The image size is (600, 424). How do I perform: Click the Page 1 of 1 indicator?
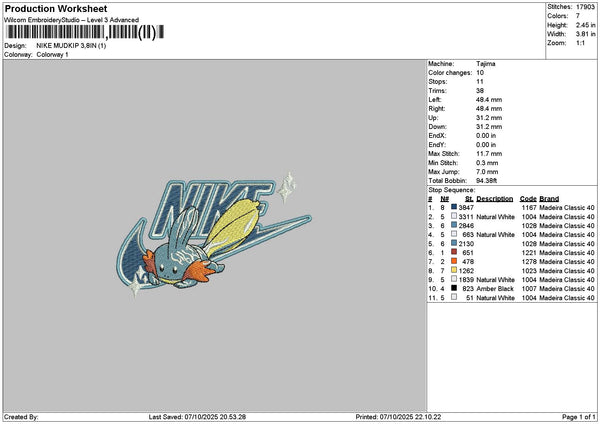pos(579,417)
